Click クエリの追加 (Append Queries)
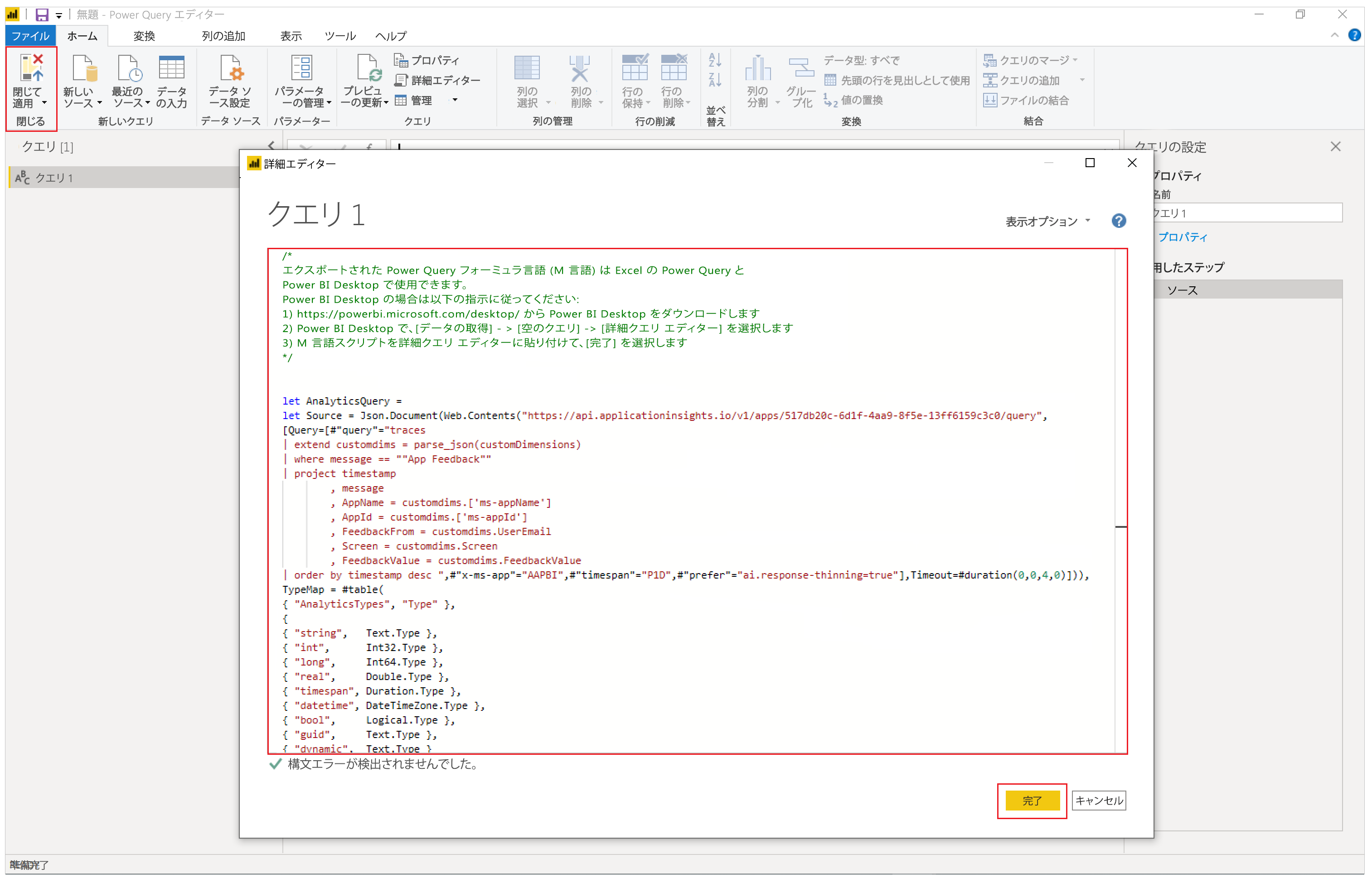This screenshot has height=883, width=1372. [x=1022, y=80]
